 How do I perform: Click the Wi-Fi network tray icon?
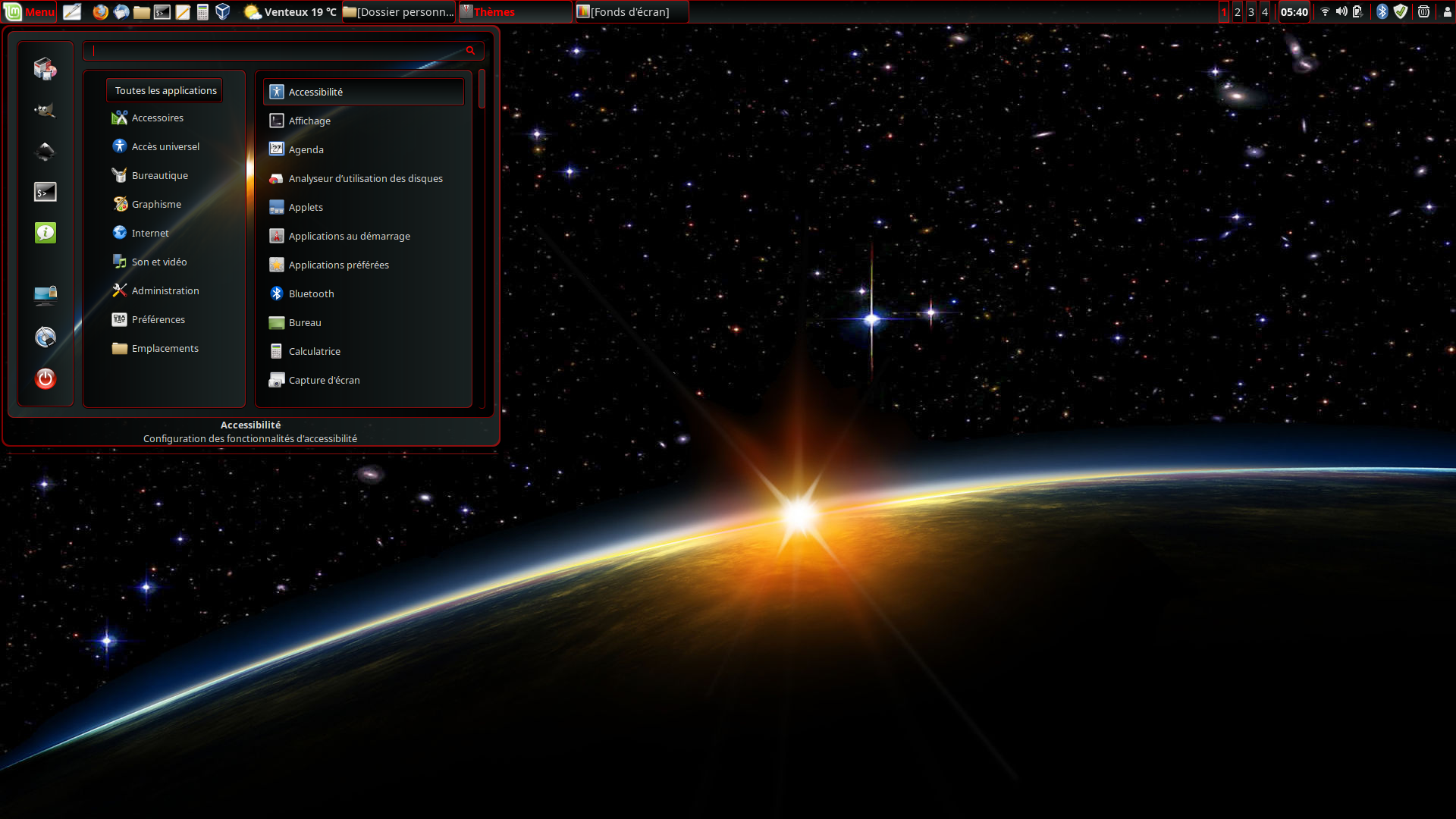[x=1325, y=11]
